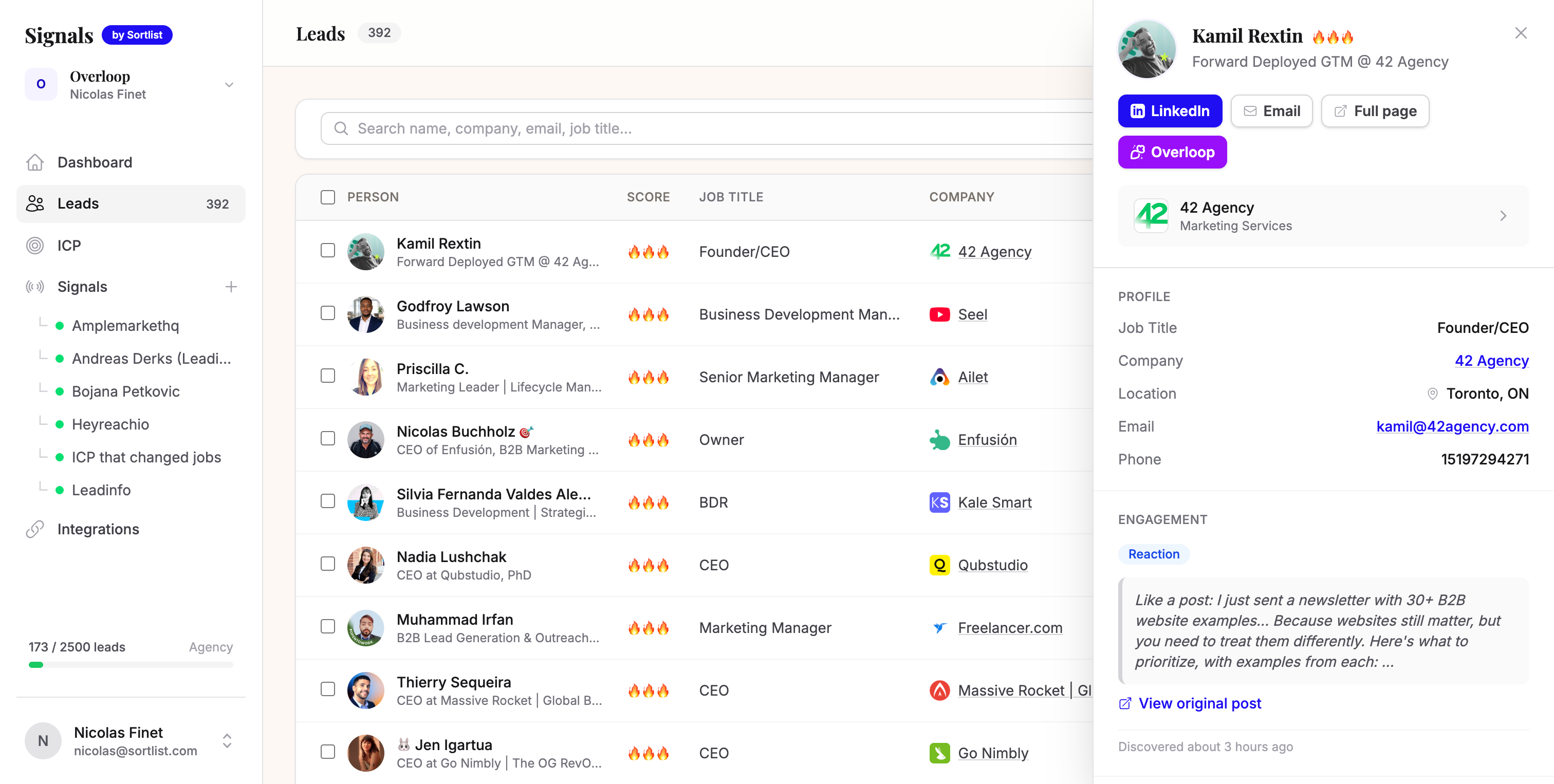This screenshot has width=1554, height=784.
Task: Click the Integrations link icon
Action: (x=35, y=529)
